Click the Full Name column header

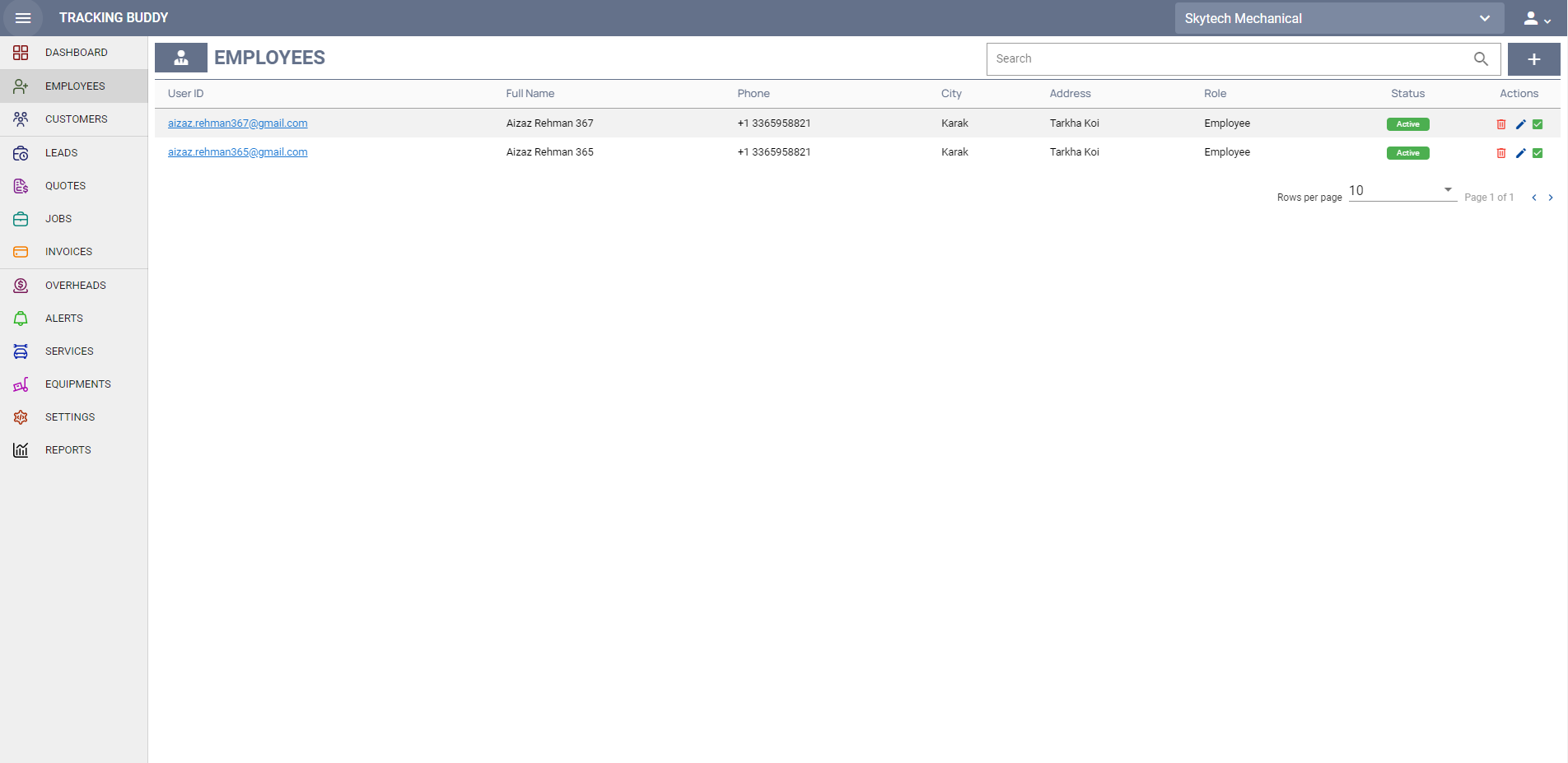click(x=530, y=94)
